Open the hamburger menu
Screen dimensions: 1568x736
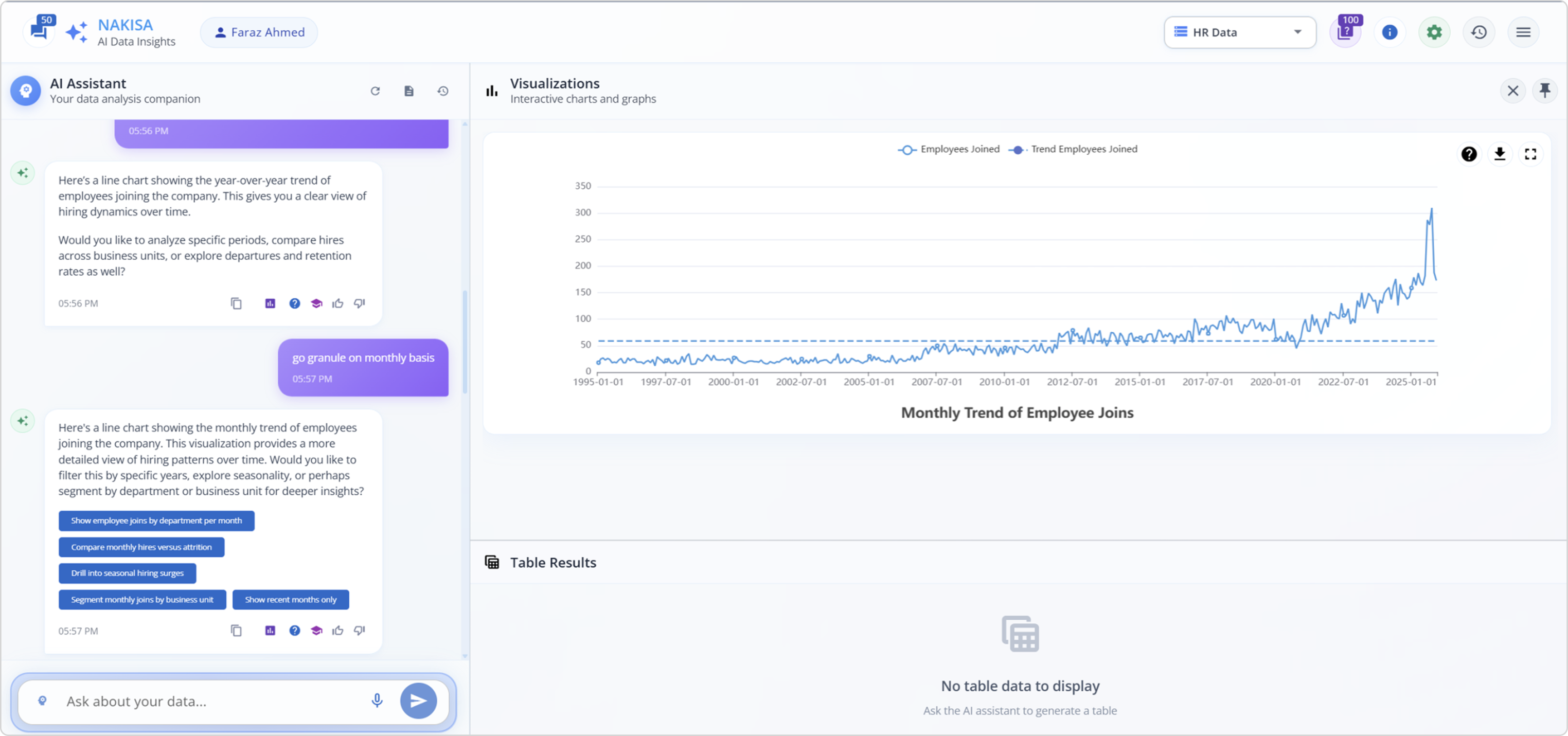[1523, 32]
